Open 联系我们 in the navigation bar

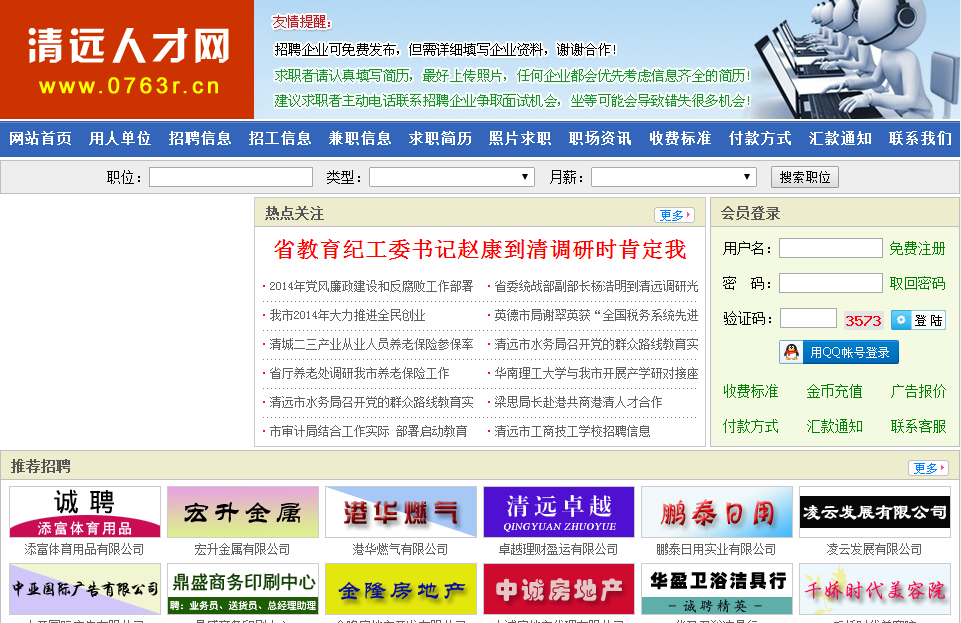920,138
